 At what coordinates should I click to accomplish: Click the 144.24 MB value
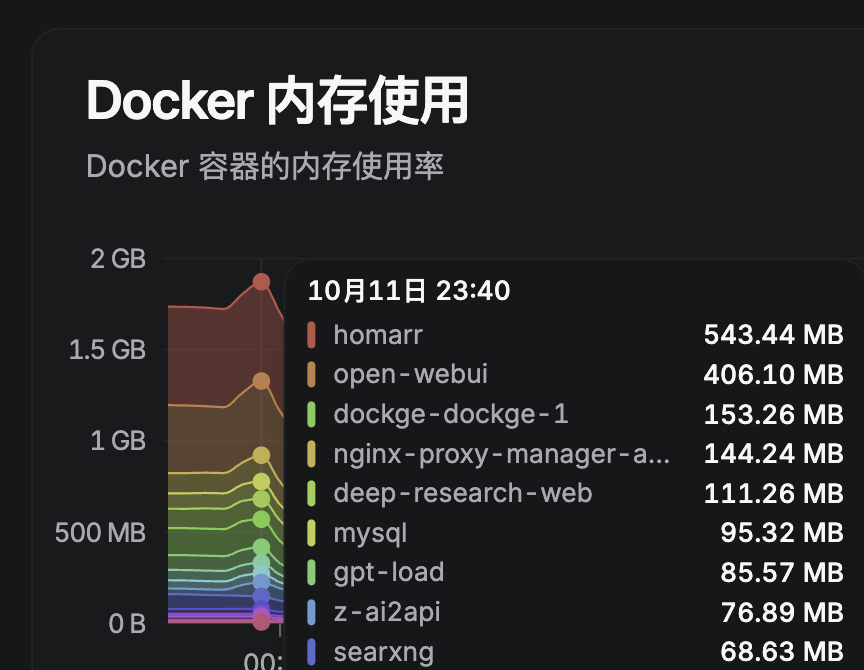(774, 454)
